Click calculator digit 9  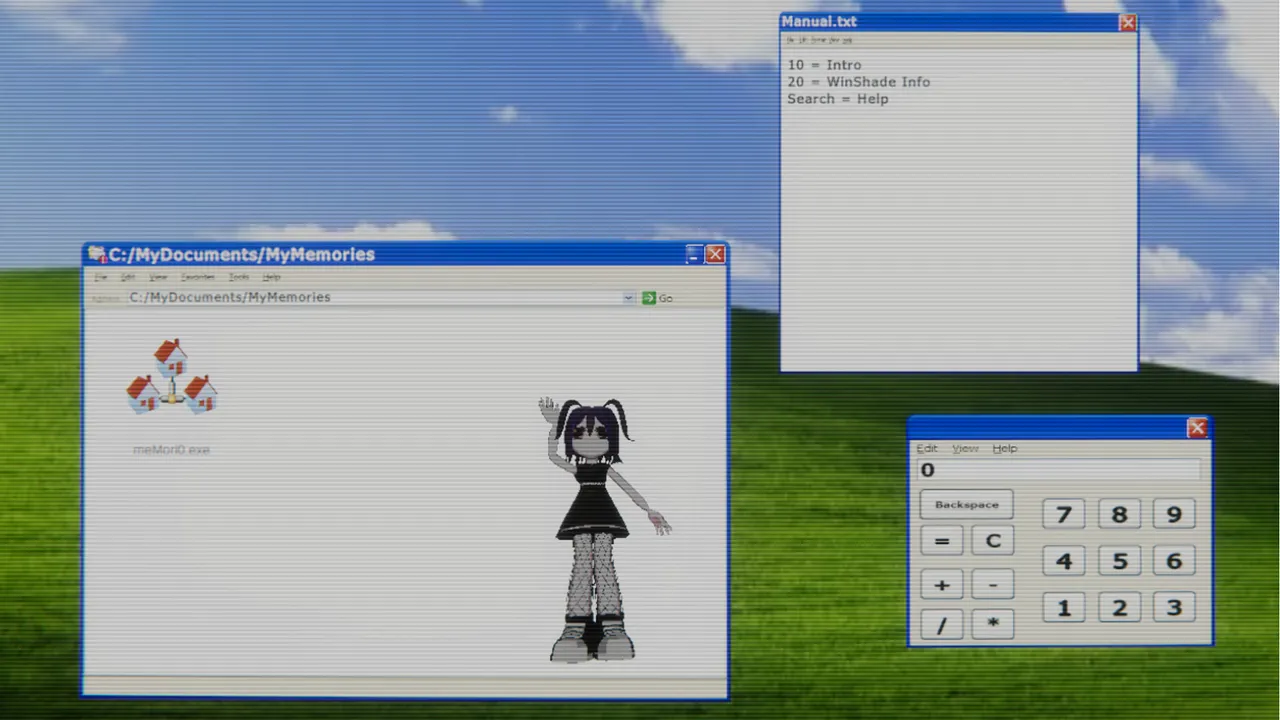(x=1174, y=514)
